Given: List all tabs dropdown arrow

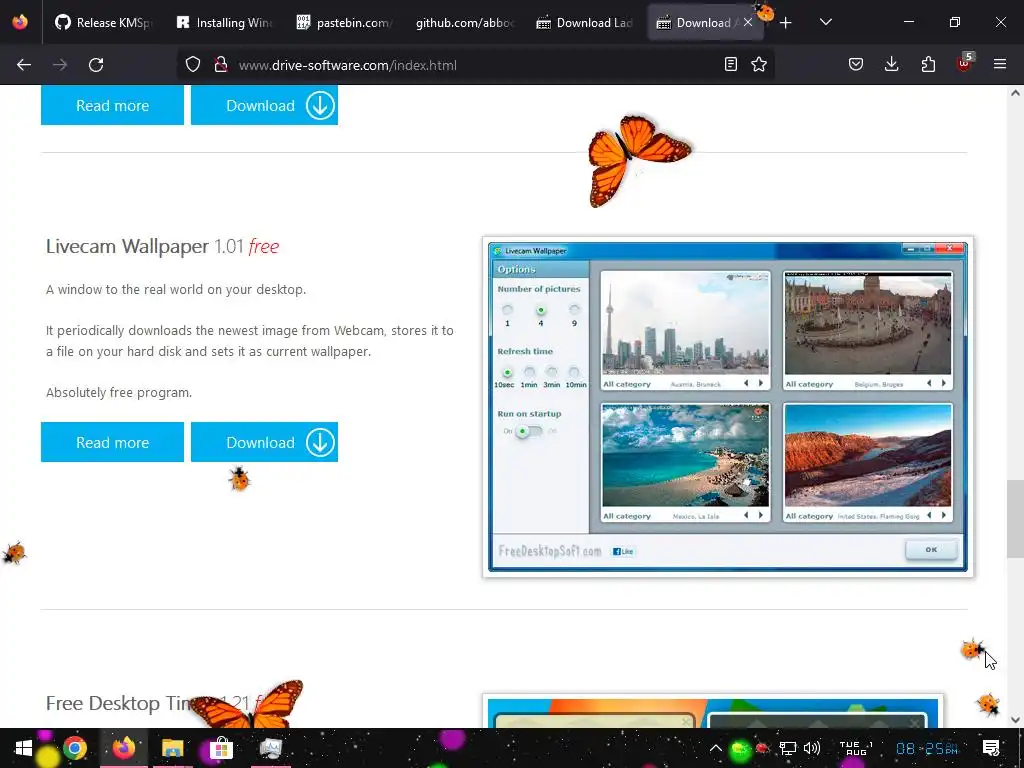Looking at the screenshot, I should pyautogui.click(x=825, y=22).
